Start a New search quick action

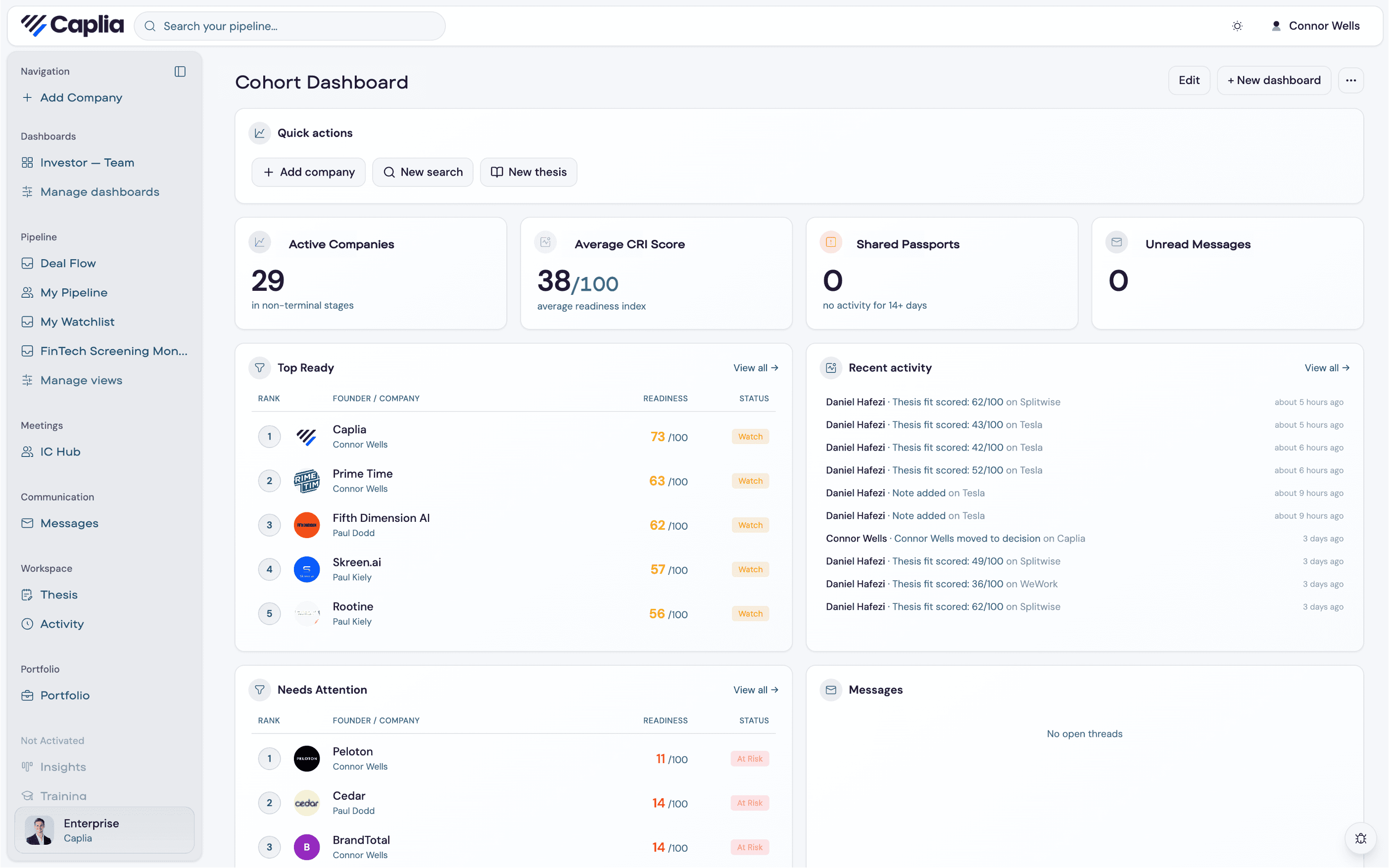[423, 172]
